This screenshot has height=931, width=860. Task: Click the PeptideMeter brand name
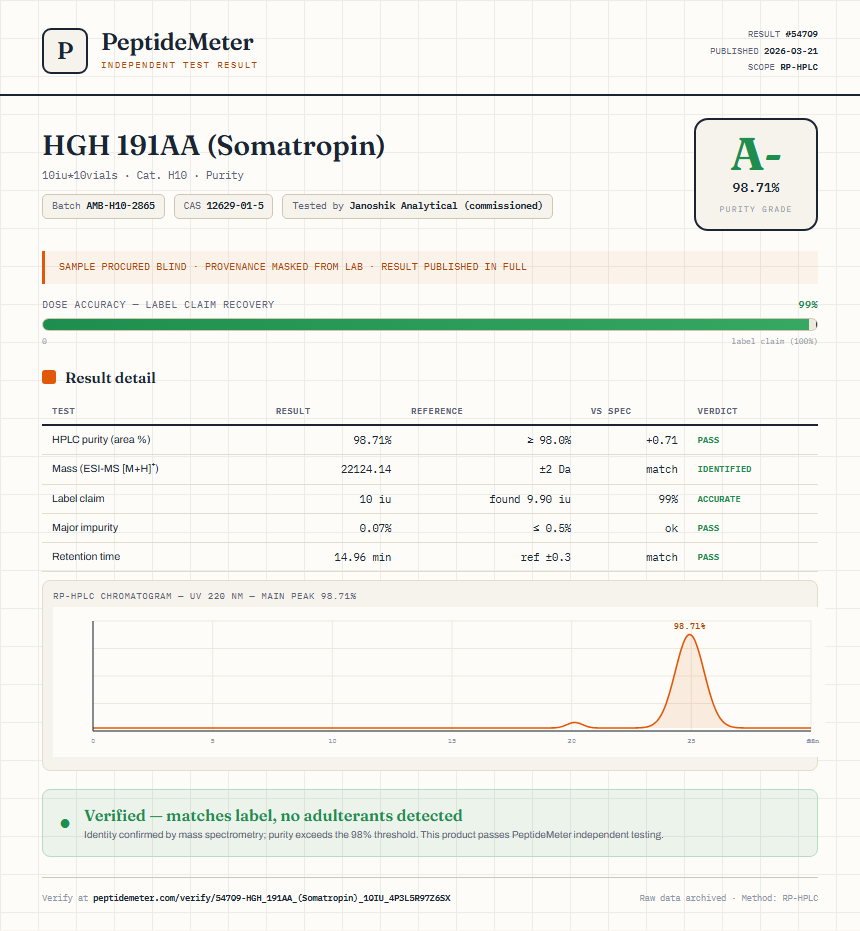click(x=178, y=43)
